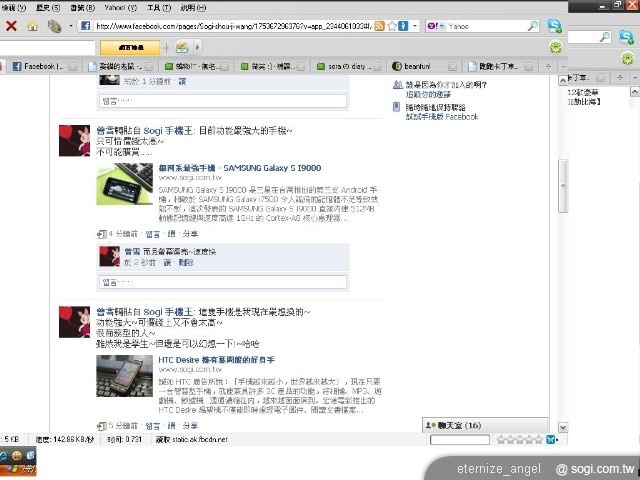
Task: Open the address bar history dropdown
Action: [413, 26]
